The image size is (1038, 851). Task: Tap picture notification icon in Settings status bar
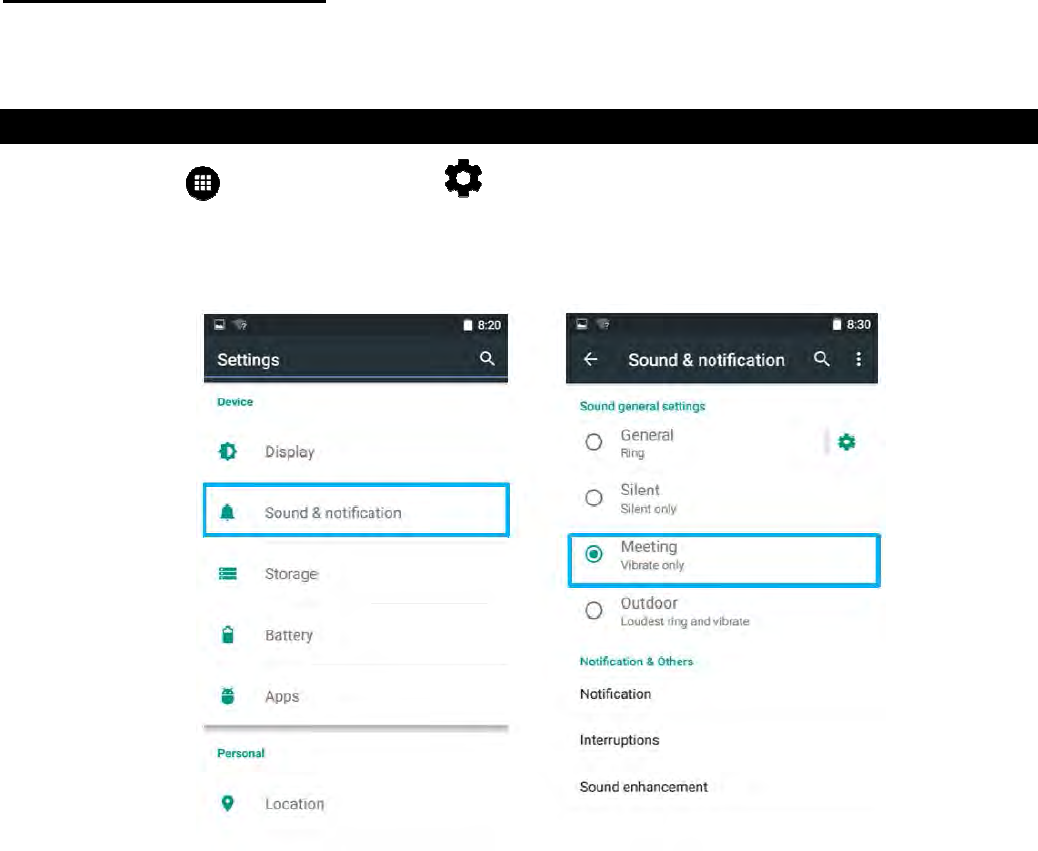click(x=219, y=324)
